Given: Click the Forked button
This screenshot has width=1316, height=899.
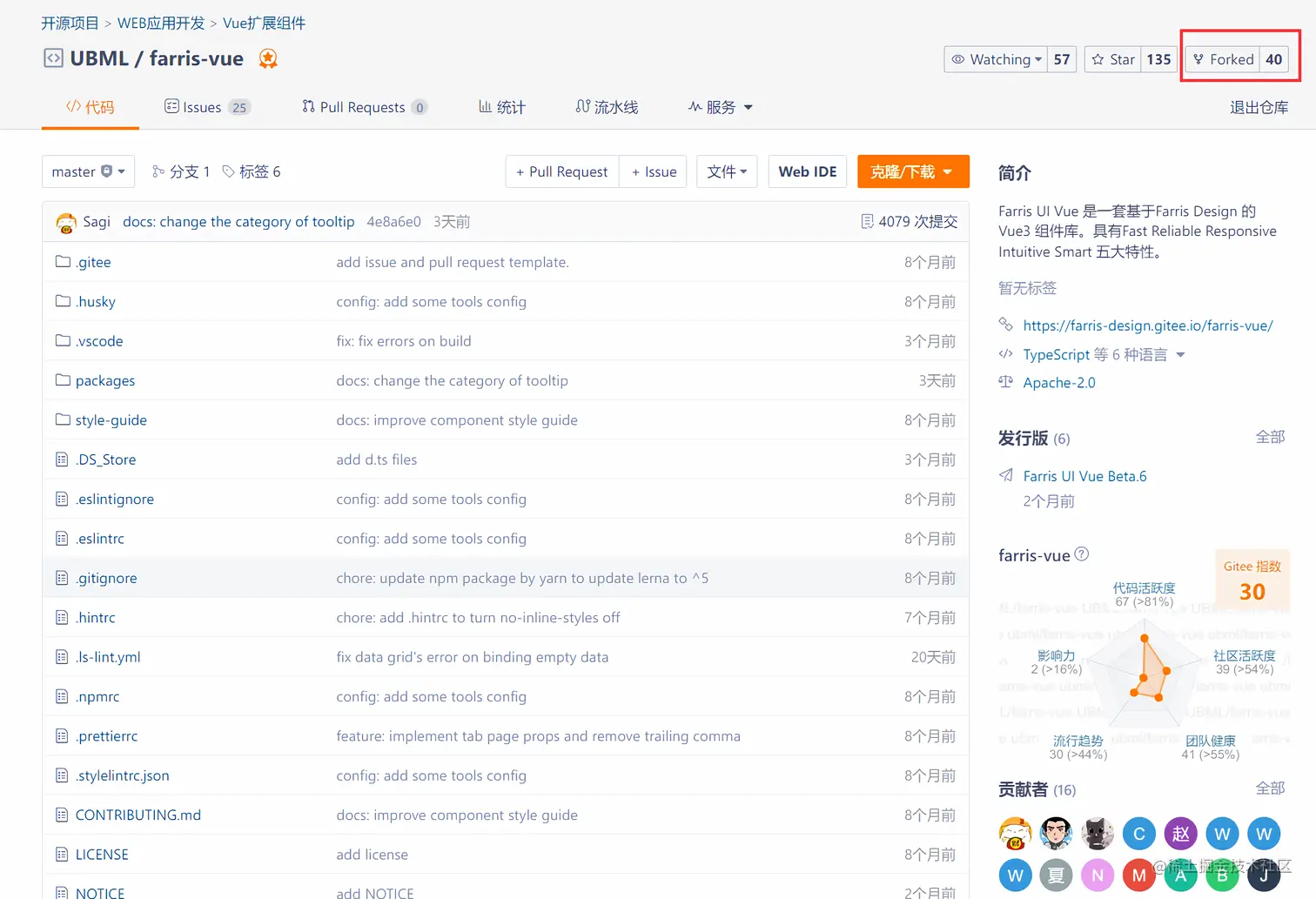Looking at the screenshot, I should pos(1222,59).
